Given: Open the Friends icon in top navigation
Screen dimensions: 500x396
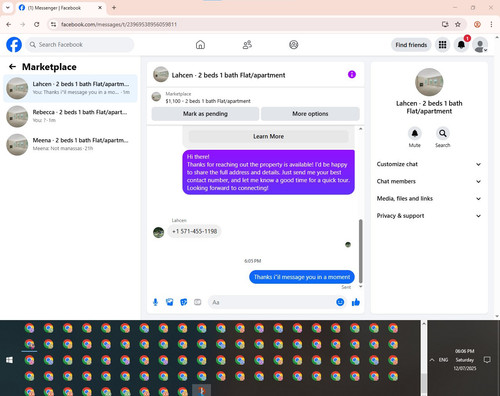Looking at the screenshot, I should (x=247, y=45).
